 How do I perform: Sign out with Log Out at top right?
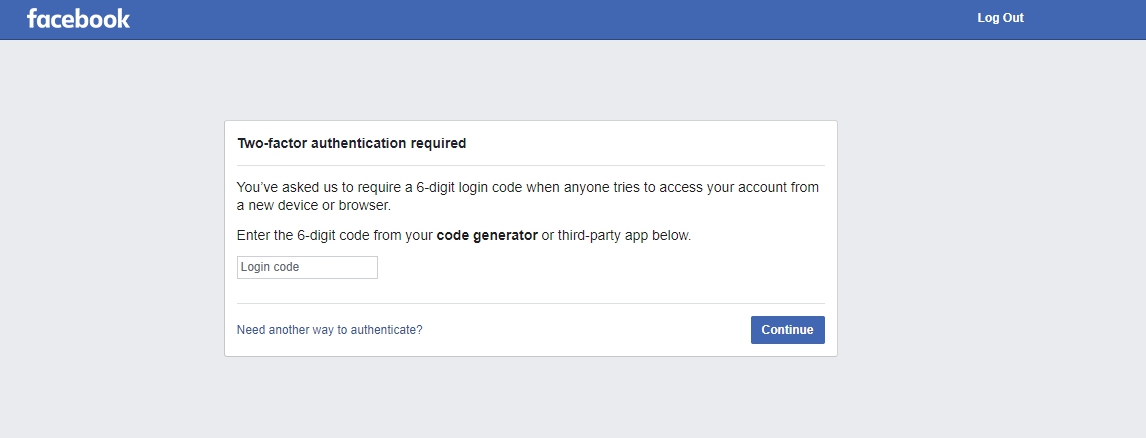tap(1000, 18)
